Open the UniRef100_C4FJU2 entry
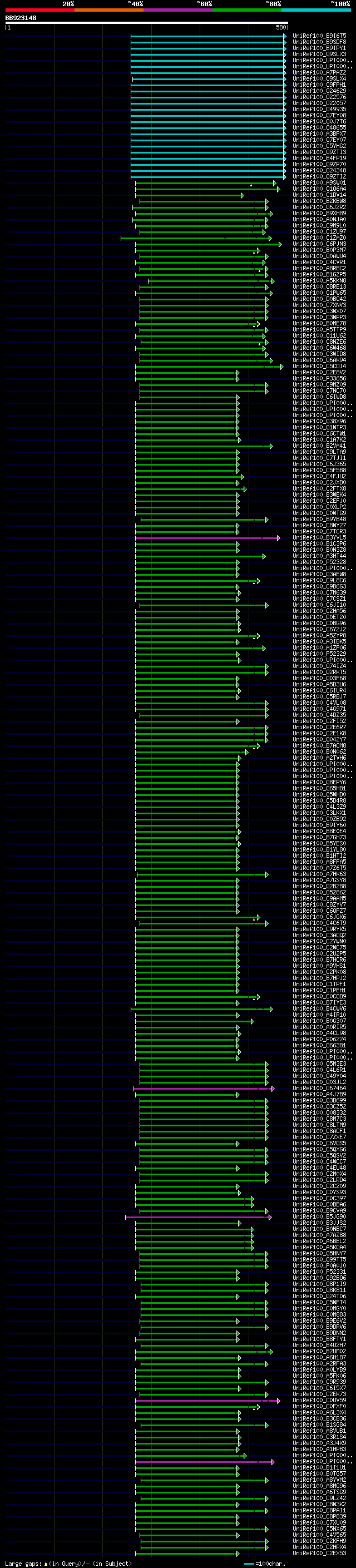Image resolution: width=356 pixels, height=1568 pixels. tap(319, 477)
